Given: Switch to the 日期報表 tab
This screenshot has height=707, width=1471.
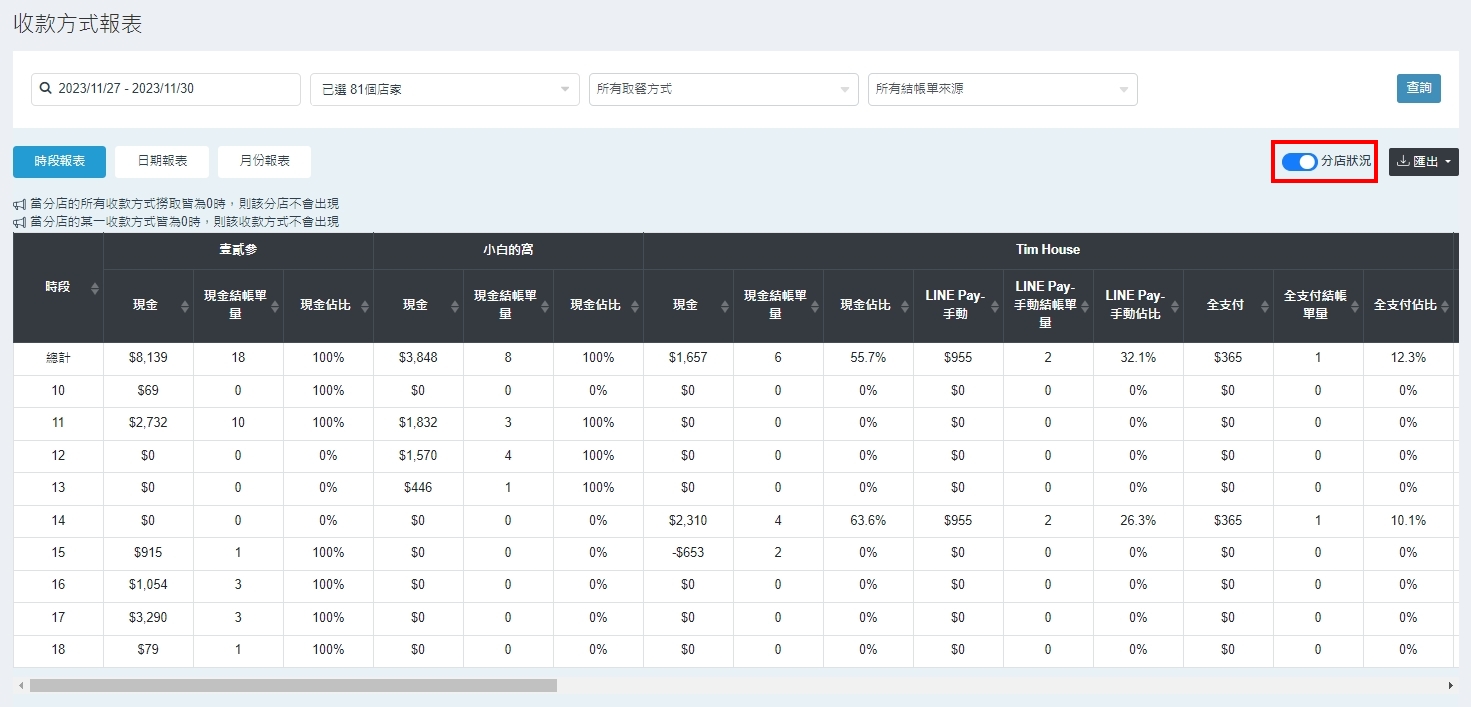Looking at the screenshot, I should click(x=162, y=161).
